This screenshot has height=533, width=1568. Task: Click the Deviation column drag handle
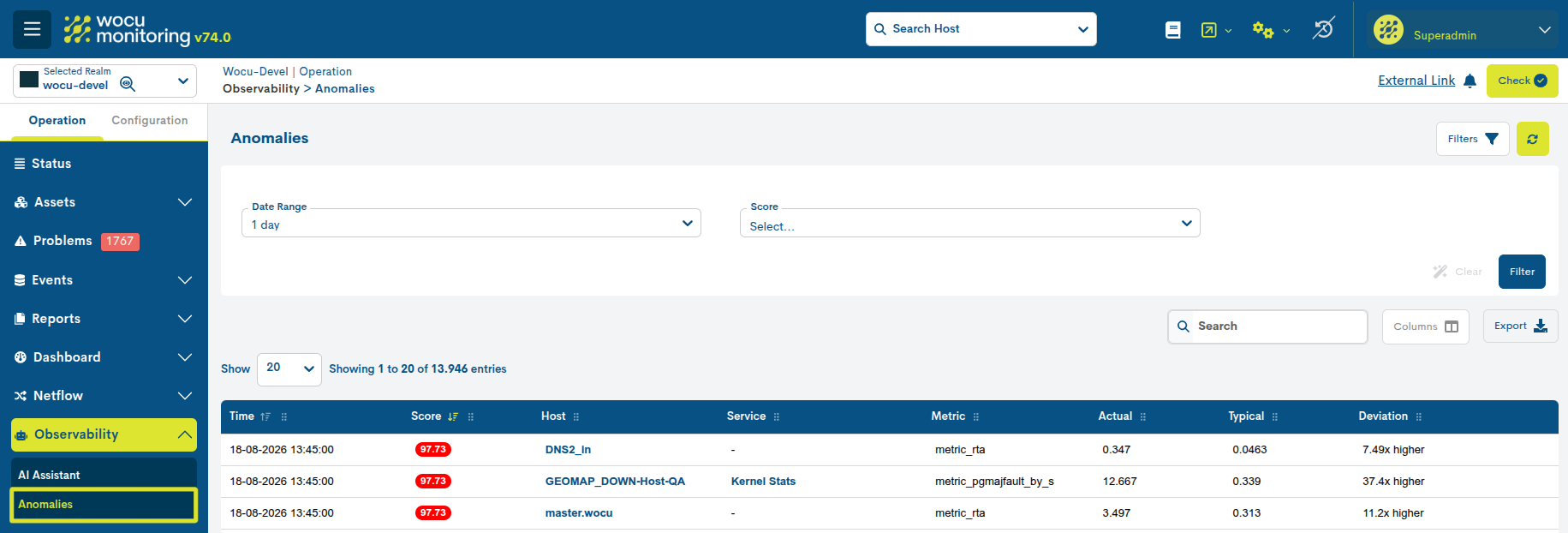point(1419,416)
